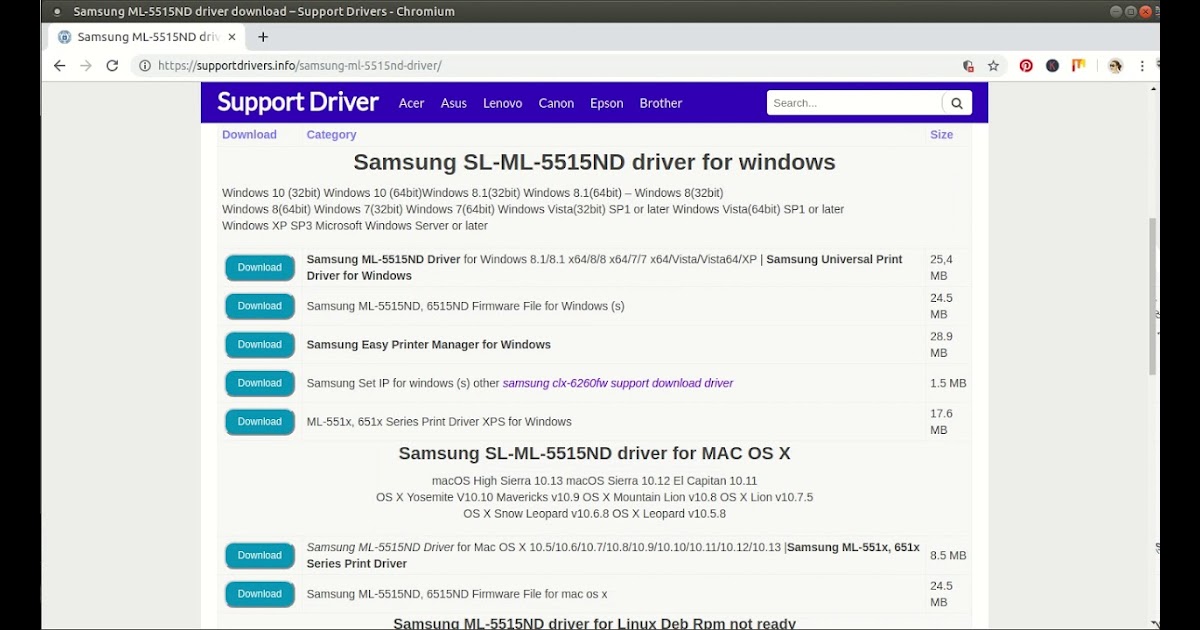The height and width of the screenshot is (630, 1200).
Task: Download ML-5515ND Firmware File for Windows
Action: [x=260, y=306]
